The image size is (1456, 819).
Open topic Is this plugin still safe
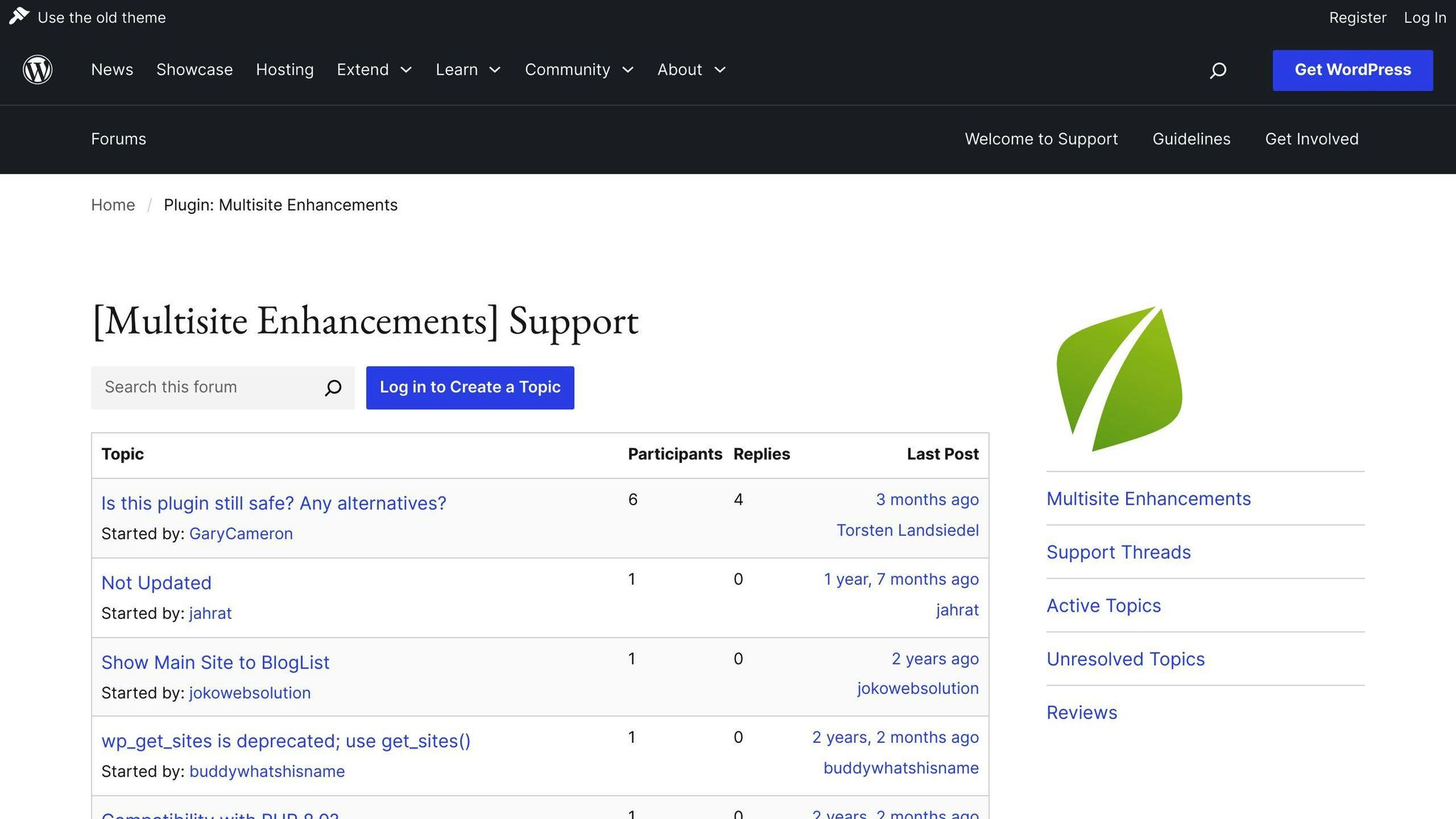coord(274,503)
